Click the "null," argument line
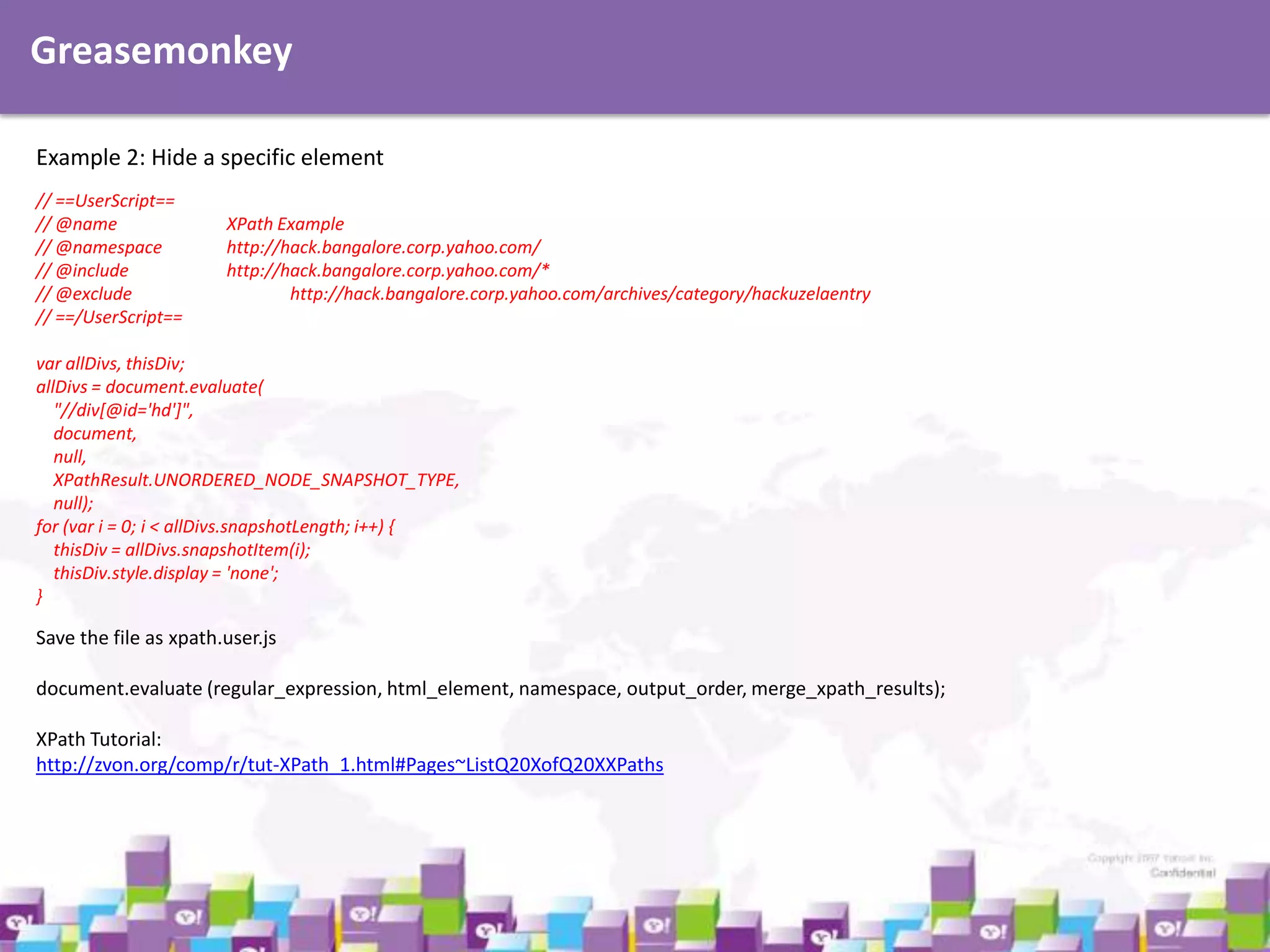The image size is (1270, 952). (x=70, y=457)
